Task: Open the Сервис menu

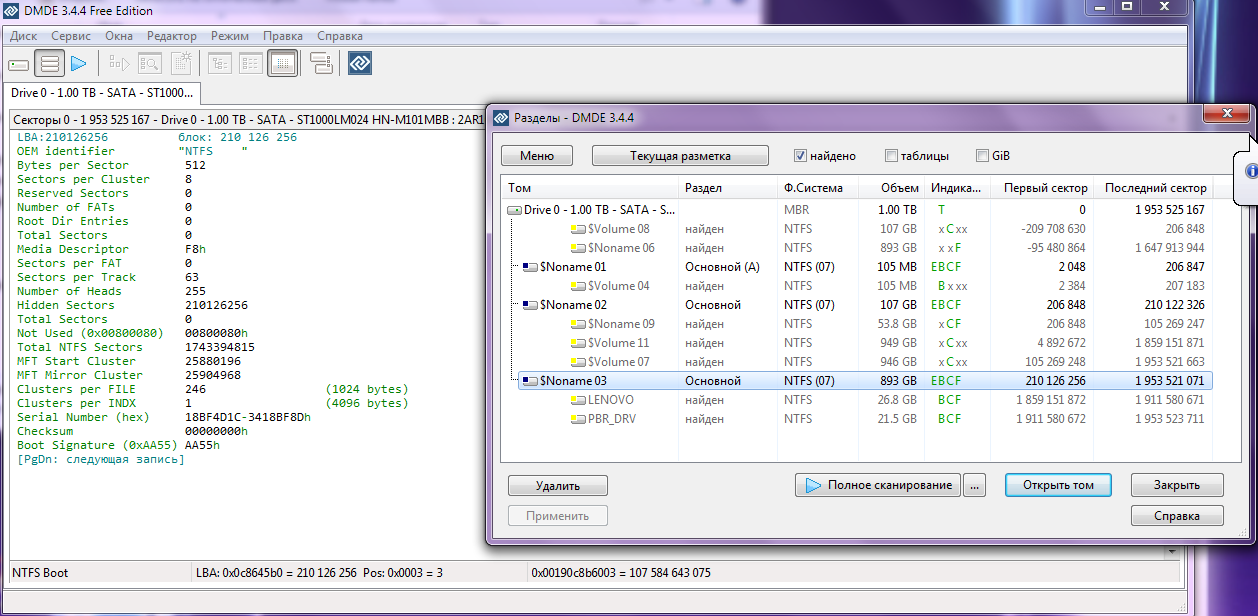Action: [71, 35]
